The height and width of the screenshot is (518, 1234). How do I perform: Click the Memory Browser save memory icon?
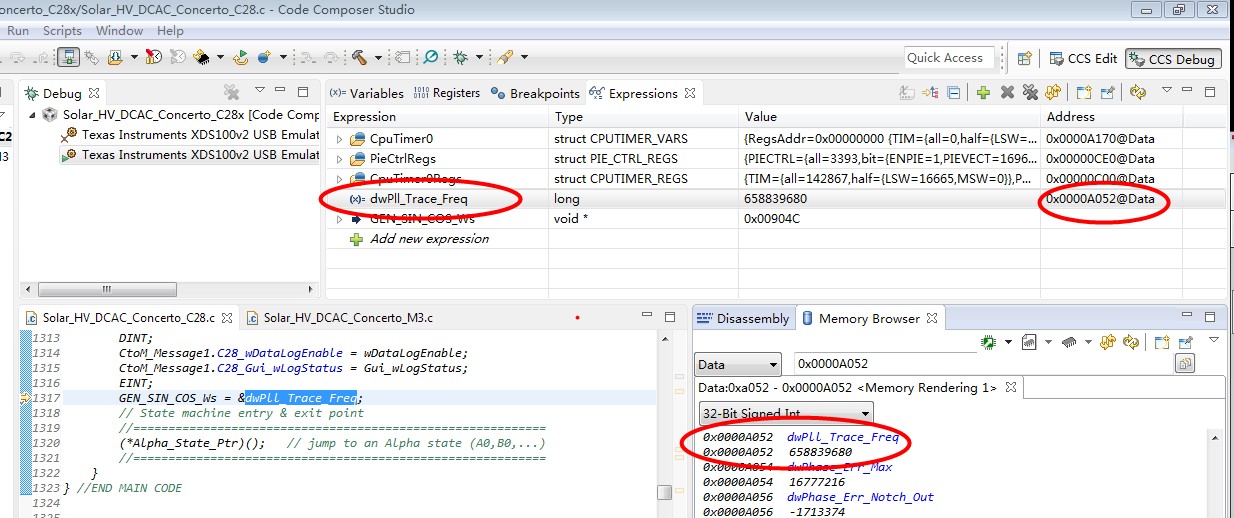click(x=1029, y=342)
